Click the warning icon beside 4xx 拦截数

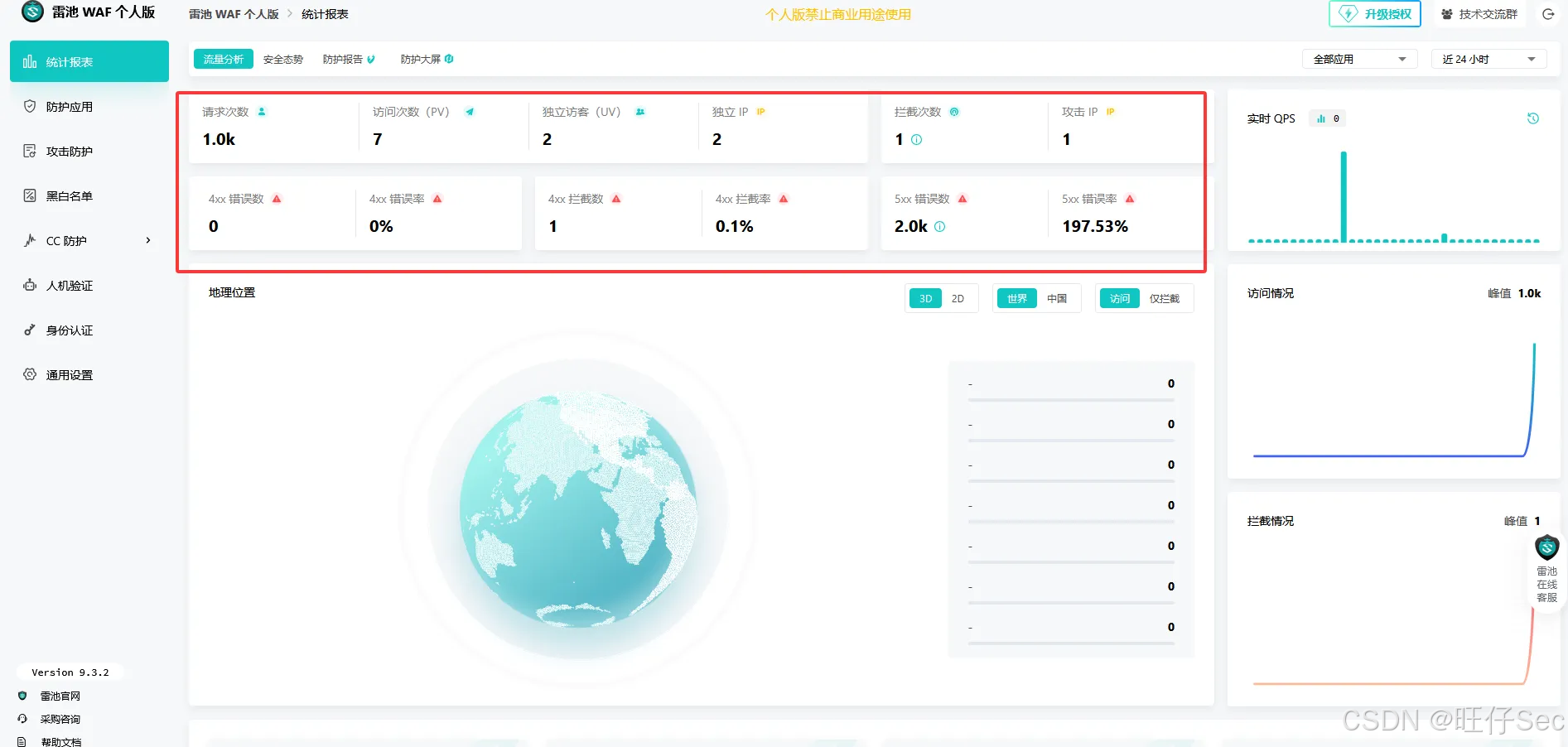(616, 199)
